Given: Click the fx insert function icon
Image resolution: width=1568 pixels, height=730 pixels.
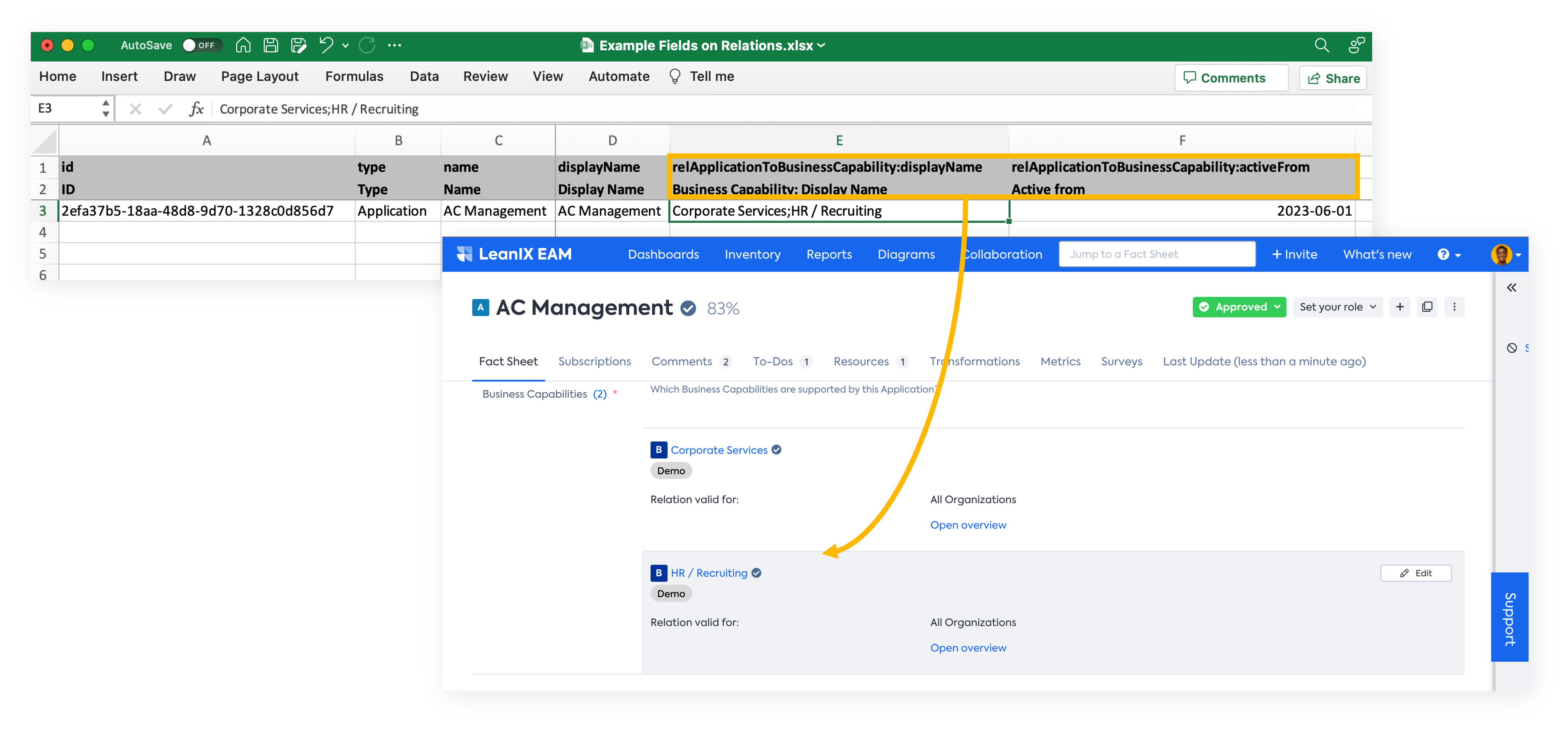Looking at the screenshot, I should (196, 110).
